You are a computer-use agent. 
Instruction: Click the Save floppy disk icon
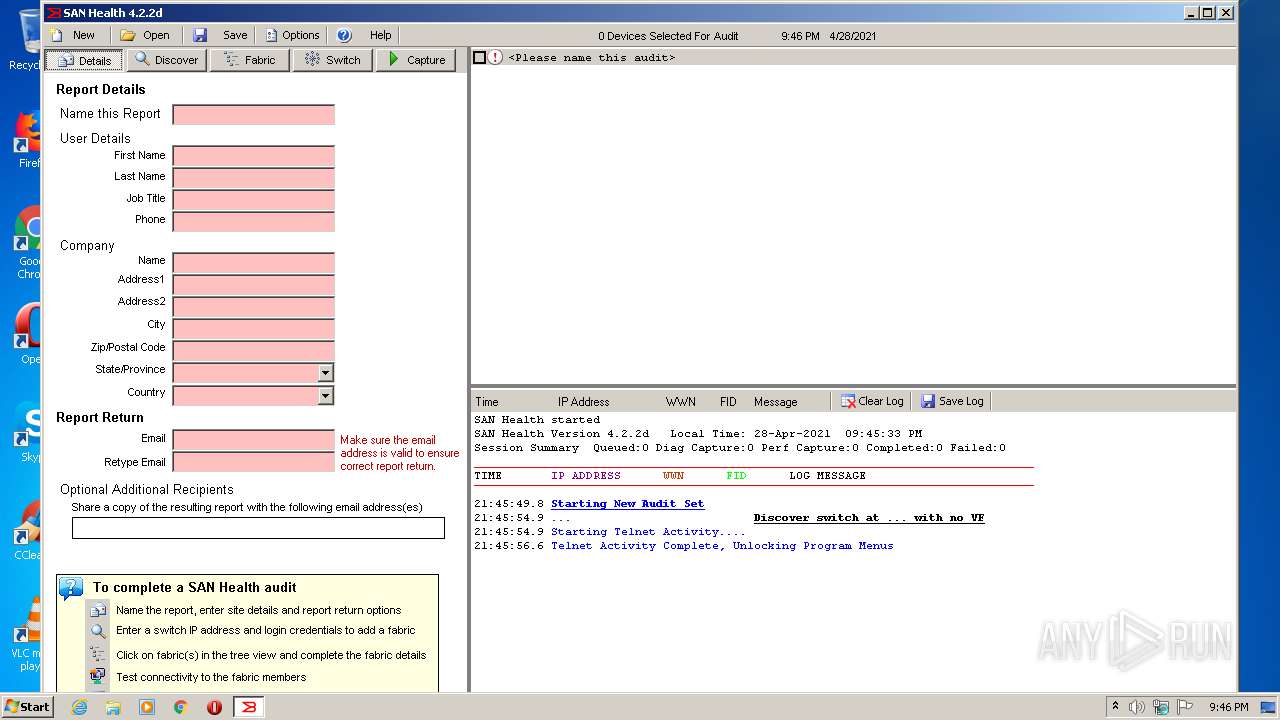tap(200, 35)
